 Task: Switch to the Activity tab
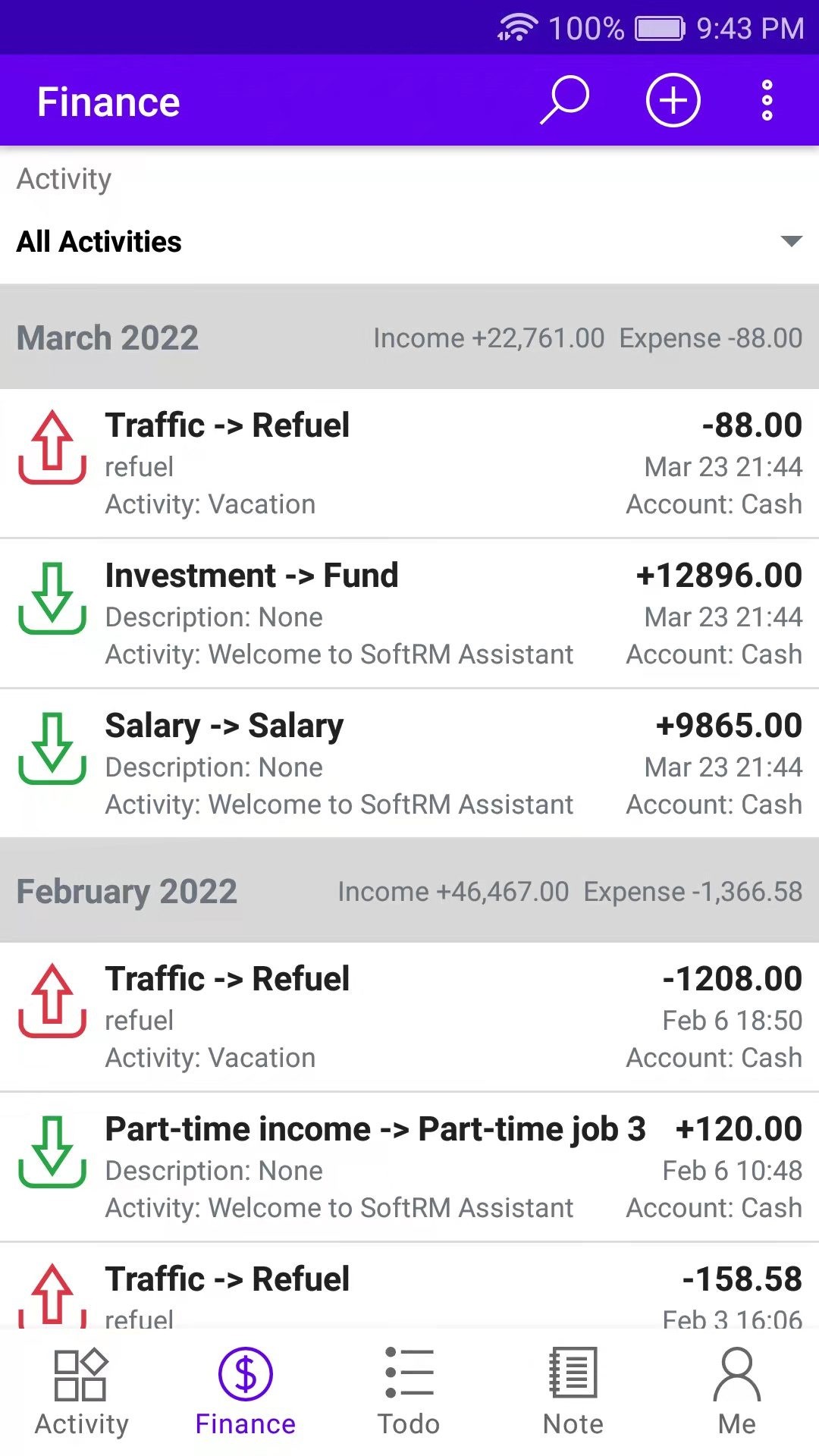pos(82,1391)
